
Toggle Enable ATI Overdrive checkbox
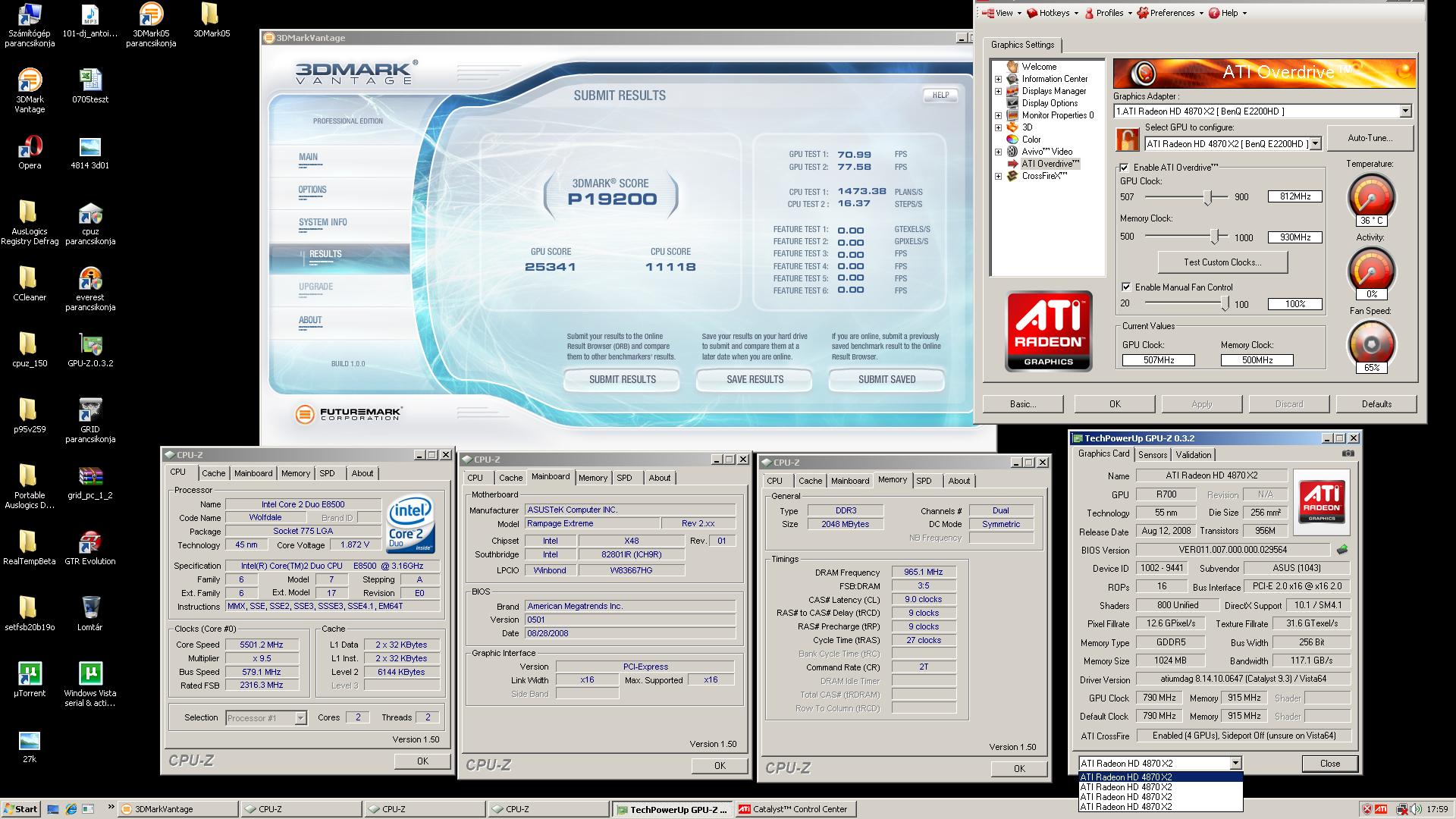click(1124, 168)
